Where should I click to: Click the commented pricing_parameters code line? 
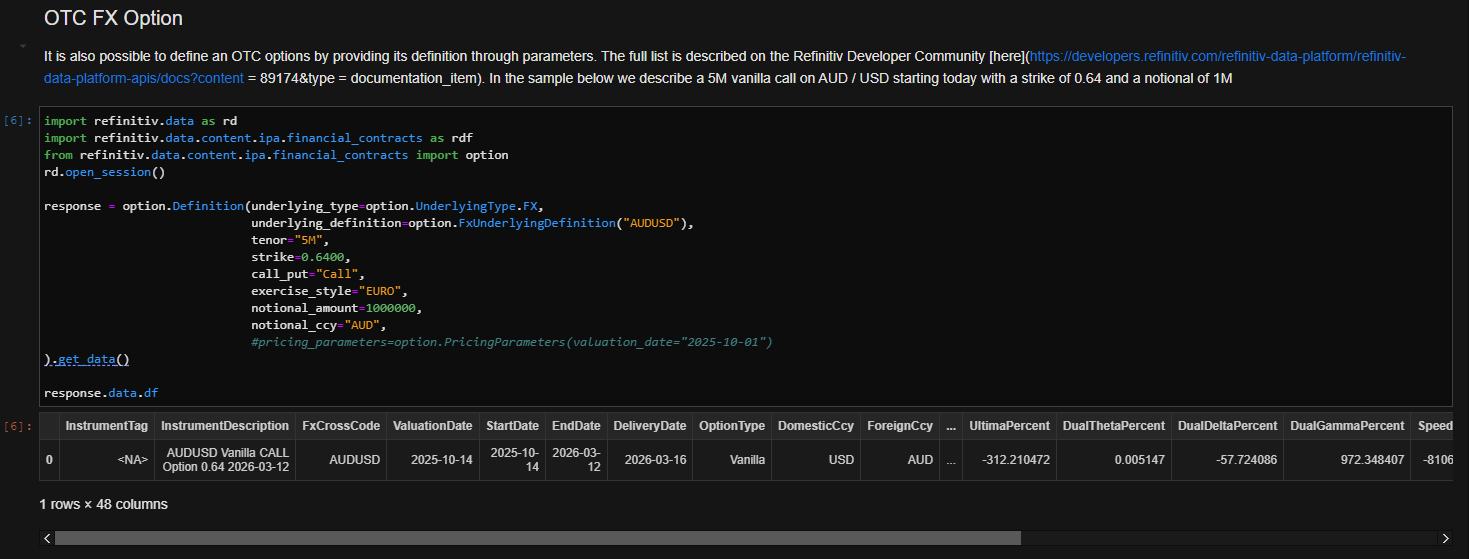tap(513, 342)
